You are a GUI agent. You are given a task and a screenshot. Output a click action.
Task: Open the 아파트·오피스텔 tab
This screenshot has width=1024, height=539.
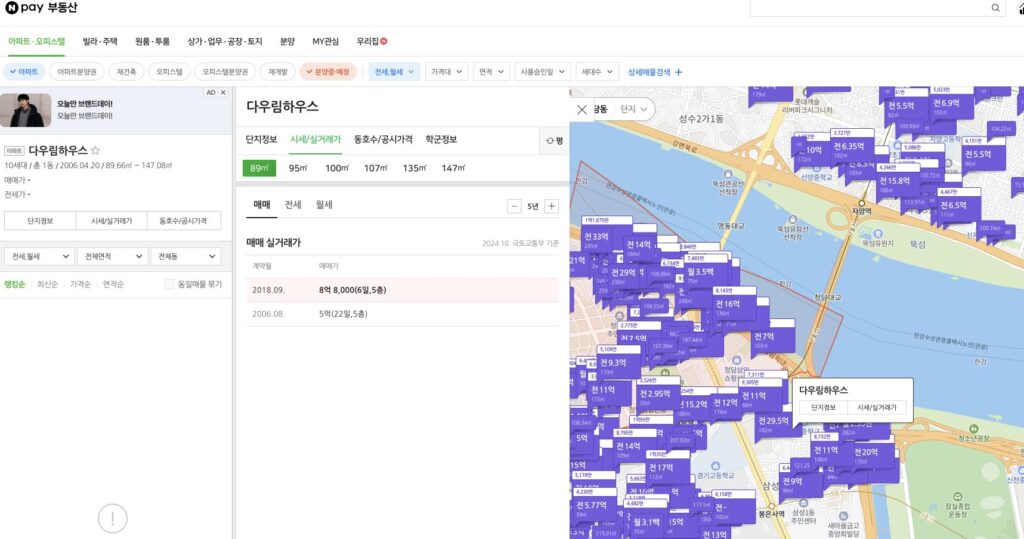(x=37, y=41)
